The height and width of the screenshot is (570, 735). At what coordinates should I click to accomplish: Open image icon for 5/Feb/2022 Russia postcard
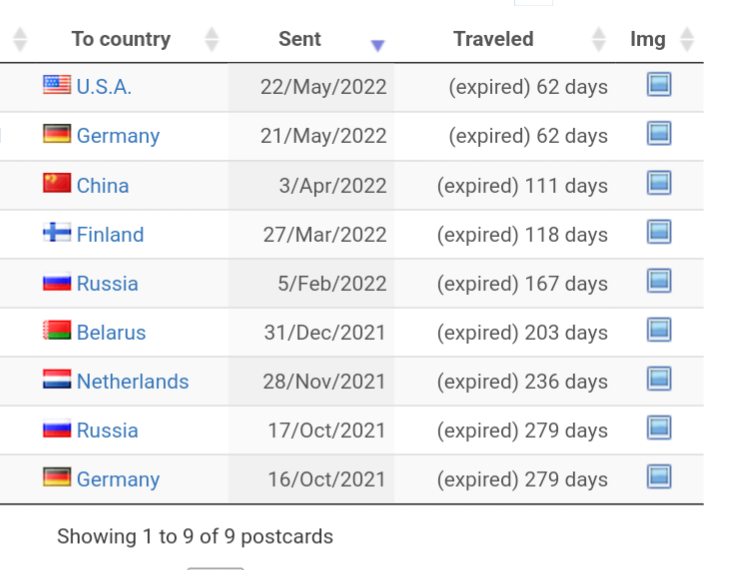(x=659, y=281)
